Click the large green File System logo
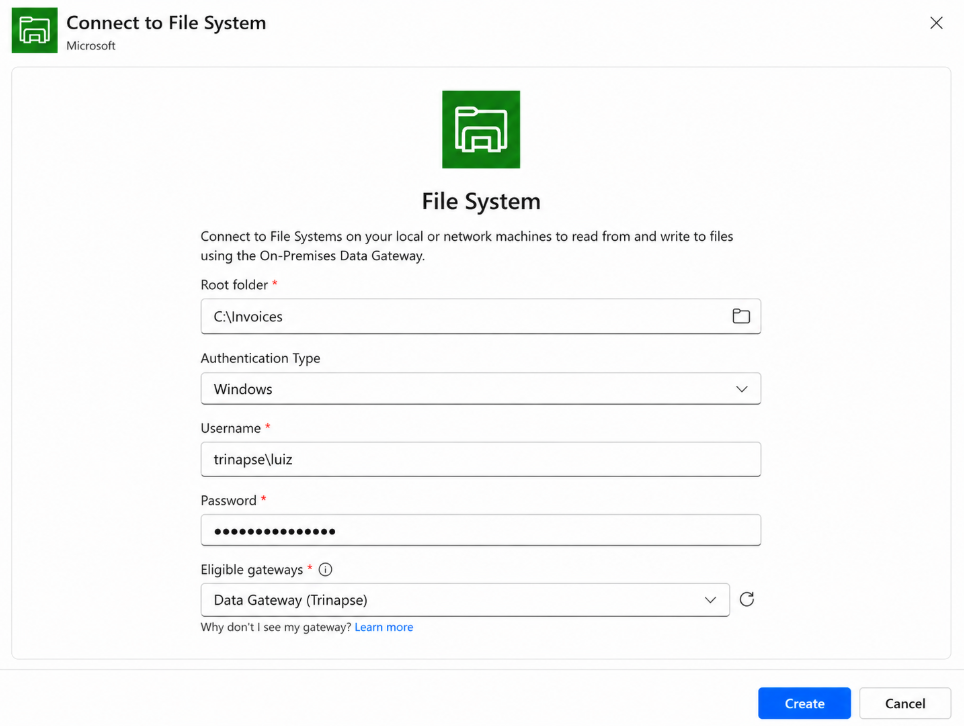Image resolution: width=964 pixels, height=726 pixels. [x=481, y=129]
